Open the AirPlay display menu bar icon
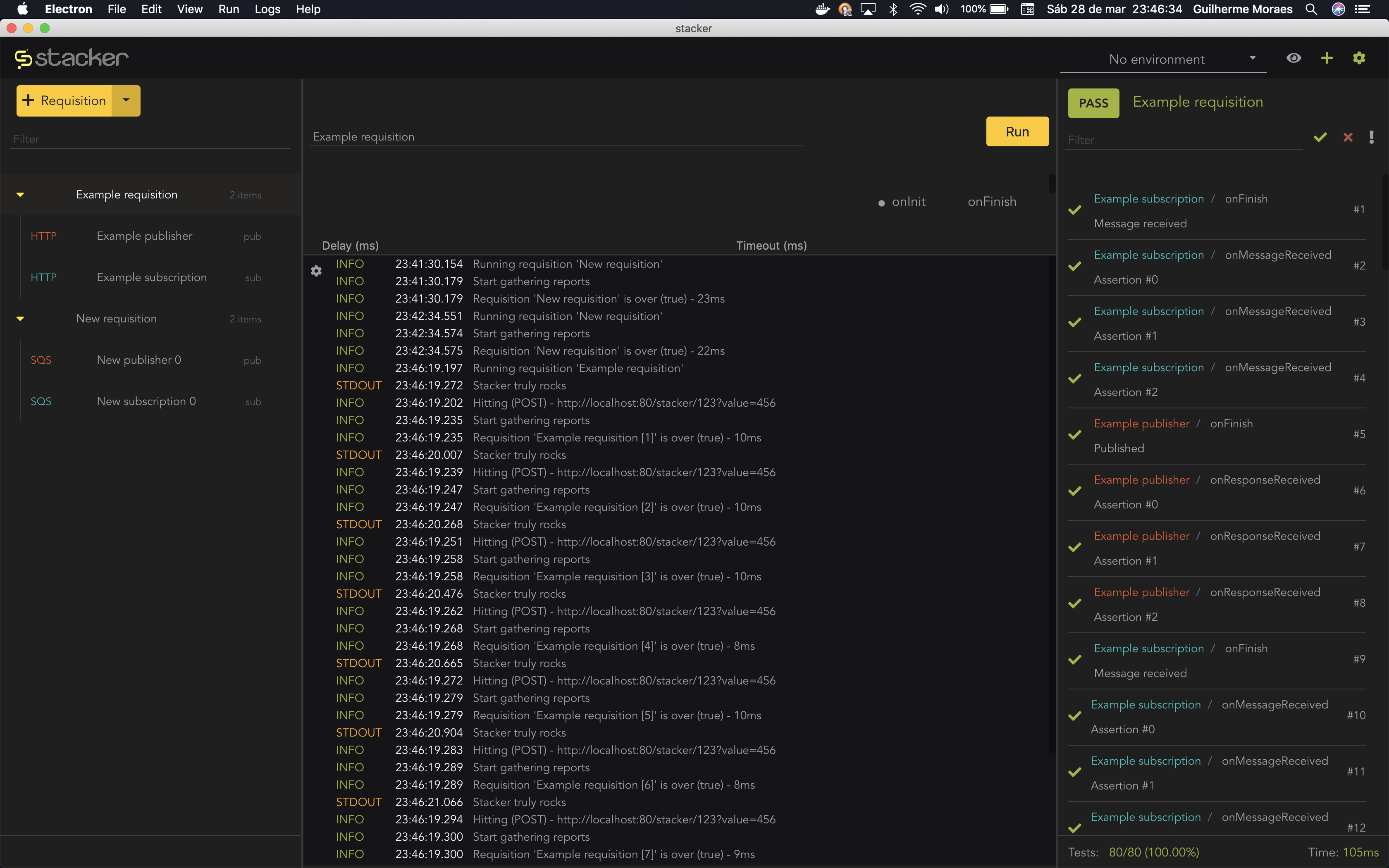The height and width of the screenshot is (868, 1389). tap(869, 9)
